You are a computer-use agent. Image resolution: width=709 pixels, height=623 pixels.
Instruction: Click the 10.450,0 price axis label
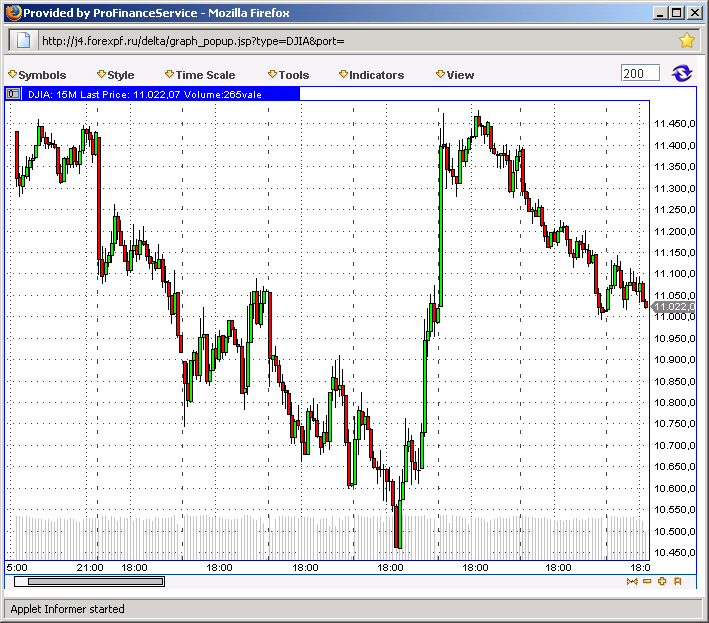click(675, 552)
